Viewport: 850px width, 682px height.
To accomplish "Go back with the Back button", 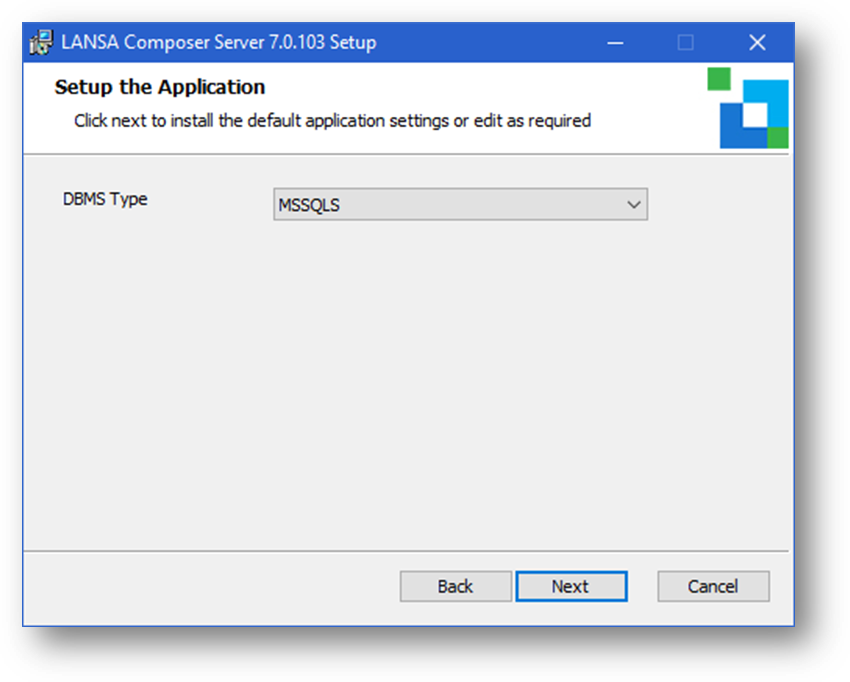I will (455, 586).
